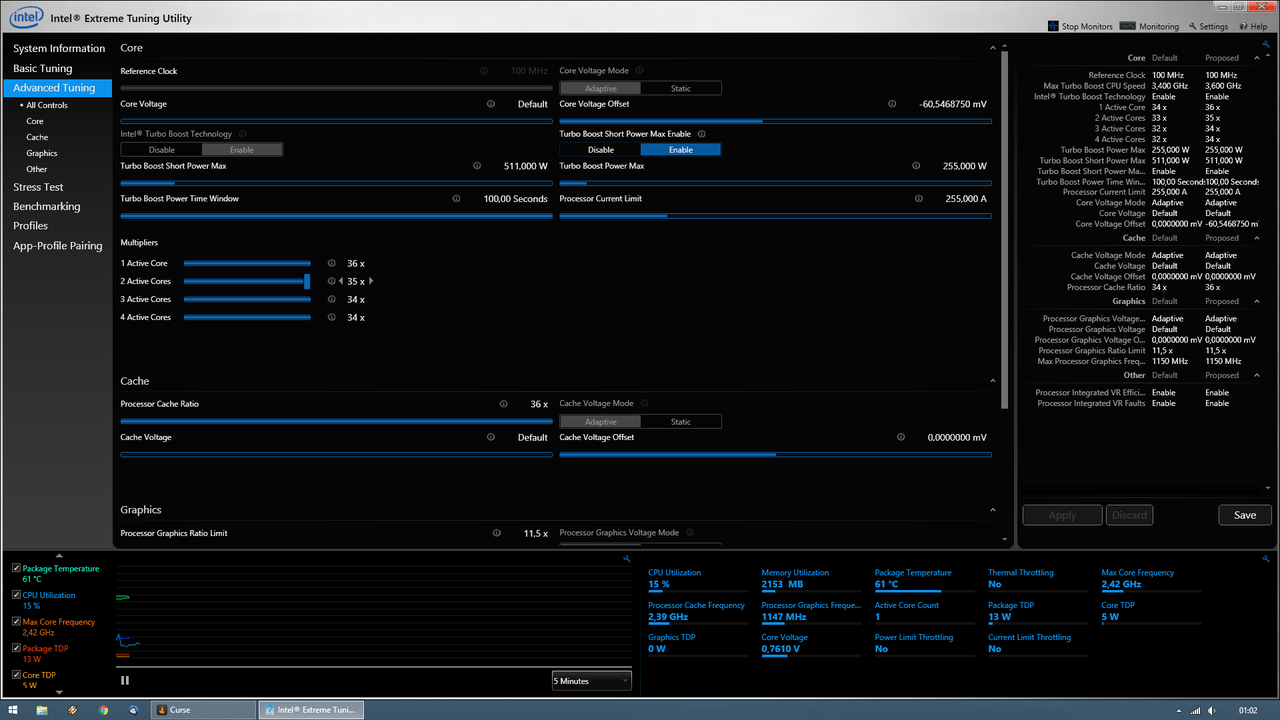Click the Apply button
The width and height of the screenshot is (1280, 720).
pyautogui.click(x=1062, y=515)
